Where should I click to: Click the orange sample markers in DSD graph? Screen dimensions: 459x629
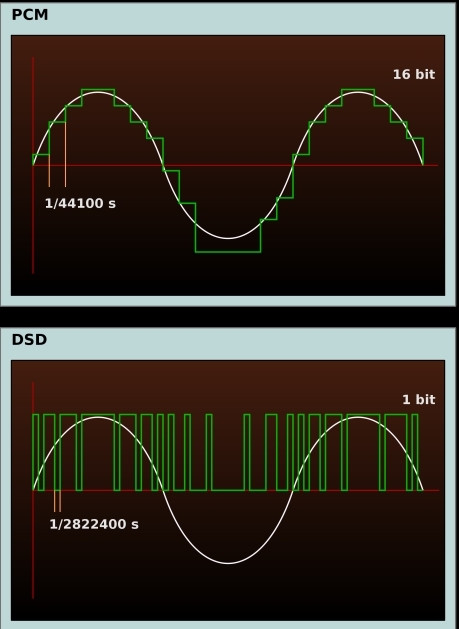(57, 501)
